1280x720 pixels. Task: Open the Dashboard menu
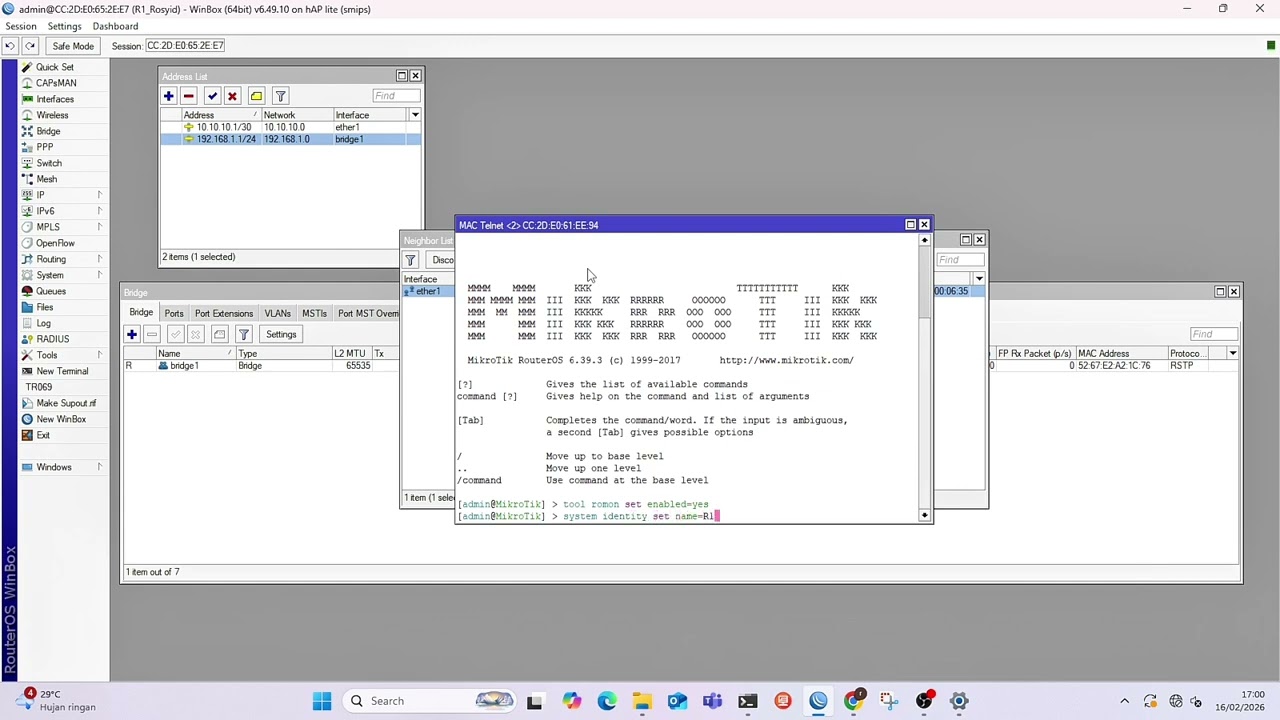(x=115, y=26)
